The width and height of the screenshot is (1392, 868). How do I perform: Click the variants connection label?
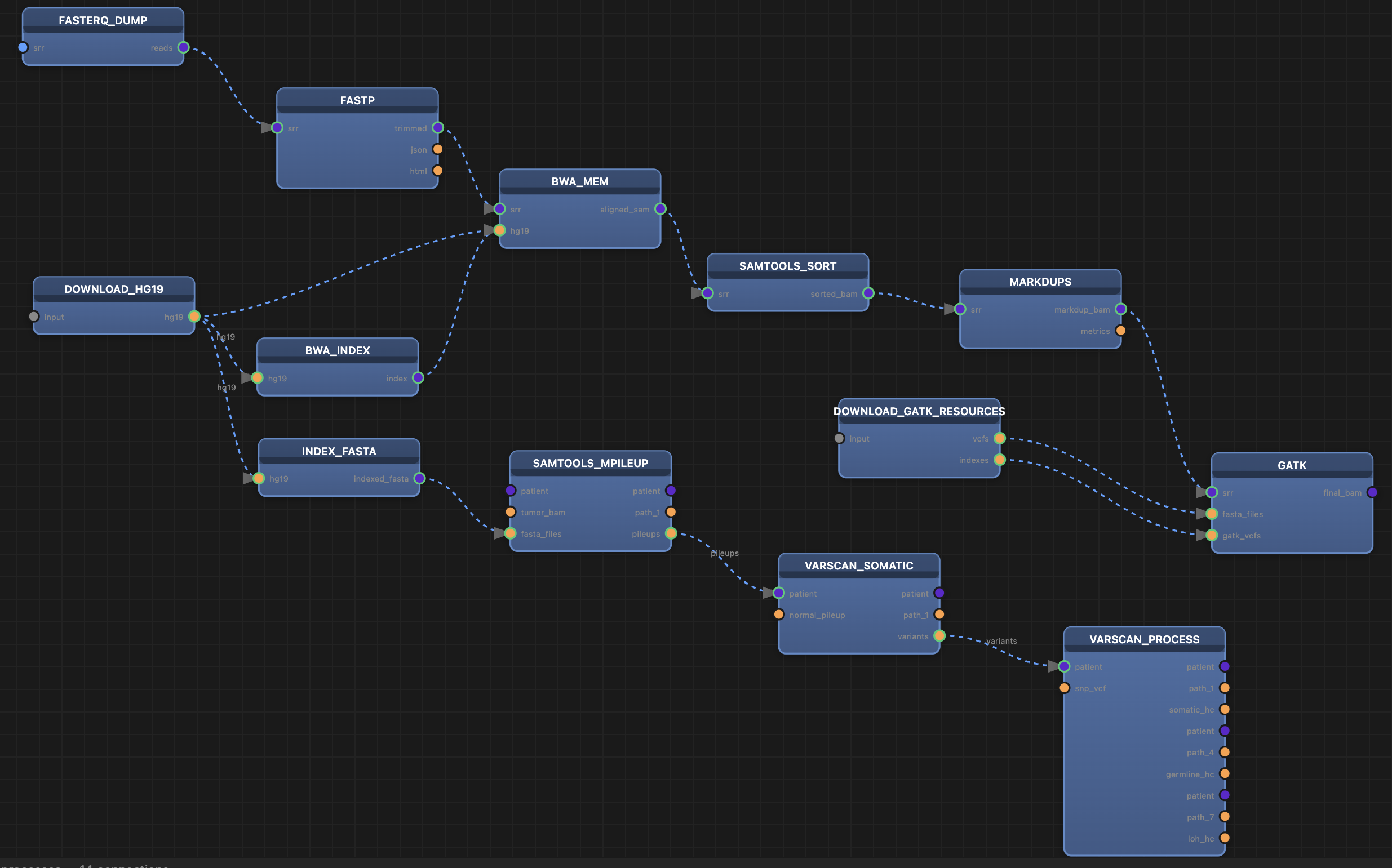[1001, 640]
